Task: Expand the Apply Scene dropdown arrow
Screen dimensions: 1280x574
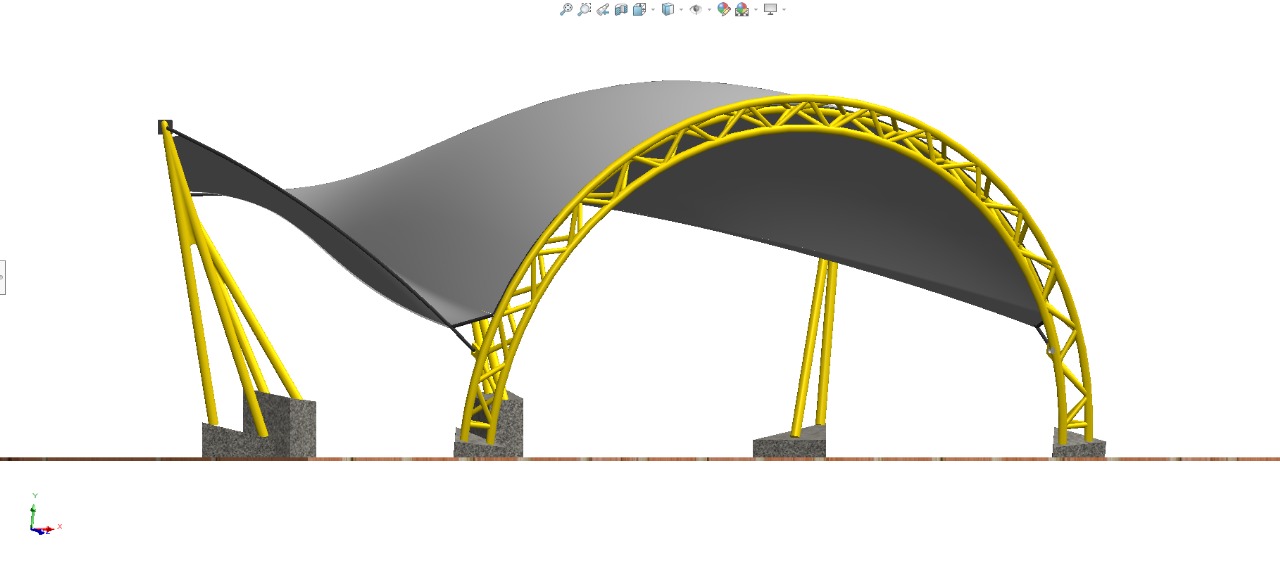Action: click(x=755, y=9)
